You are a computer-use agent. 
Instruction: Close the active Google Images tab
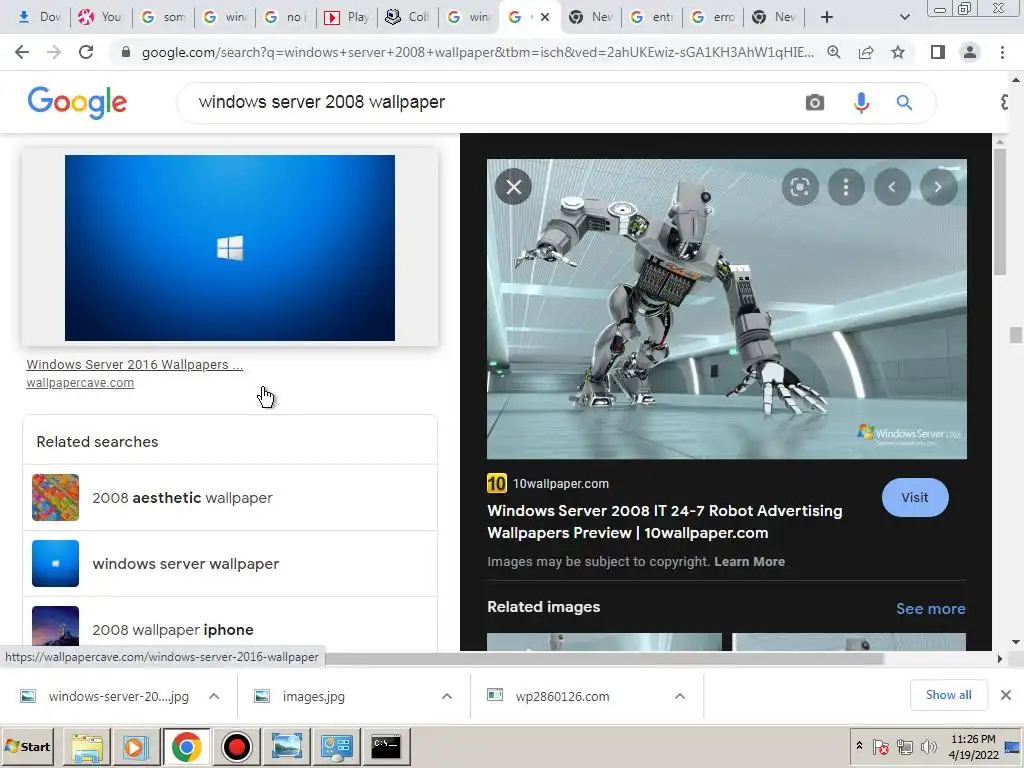pos(545,18)
